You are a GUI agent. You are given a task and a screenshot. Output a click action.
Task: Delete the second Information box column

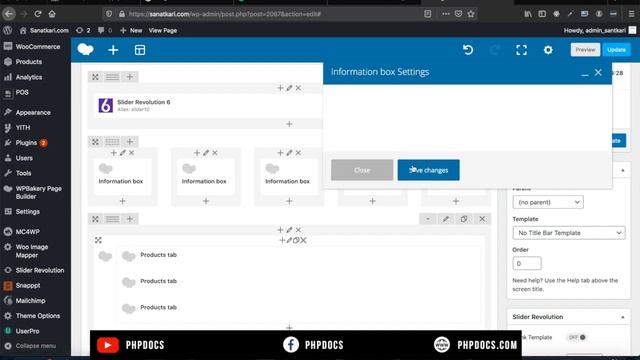(x=215, y=153)
